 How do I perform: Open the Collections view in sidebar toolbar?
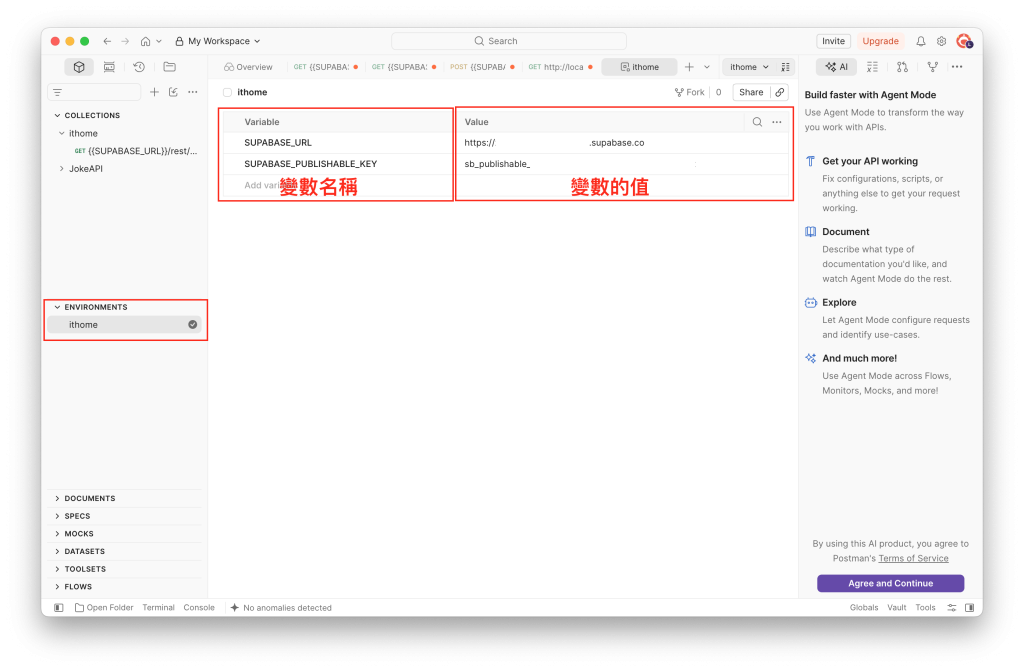coord(79,67)
